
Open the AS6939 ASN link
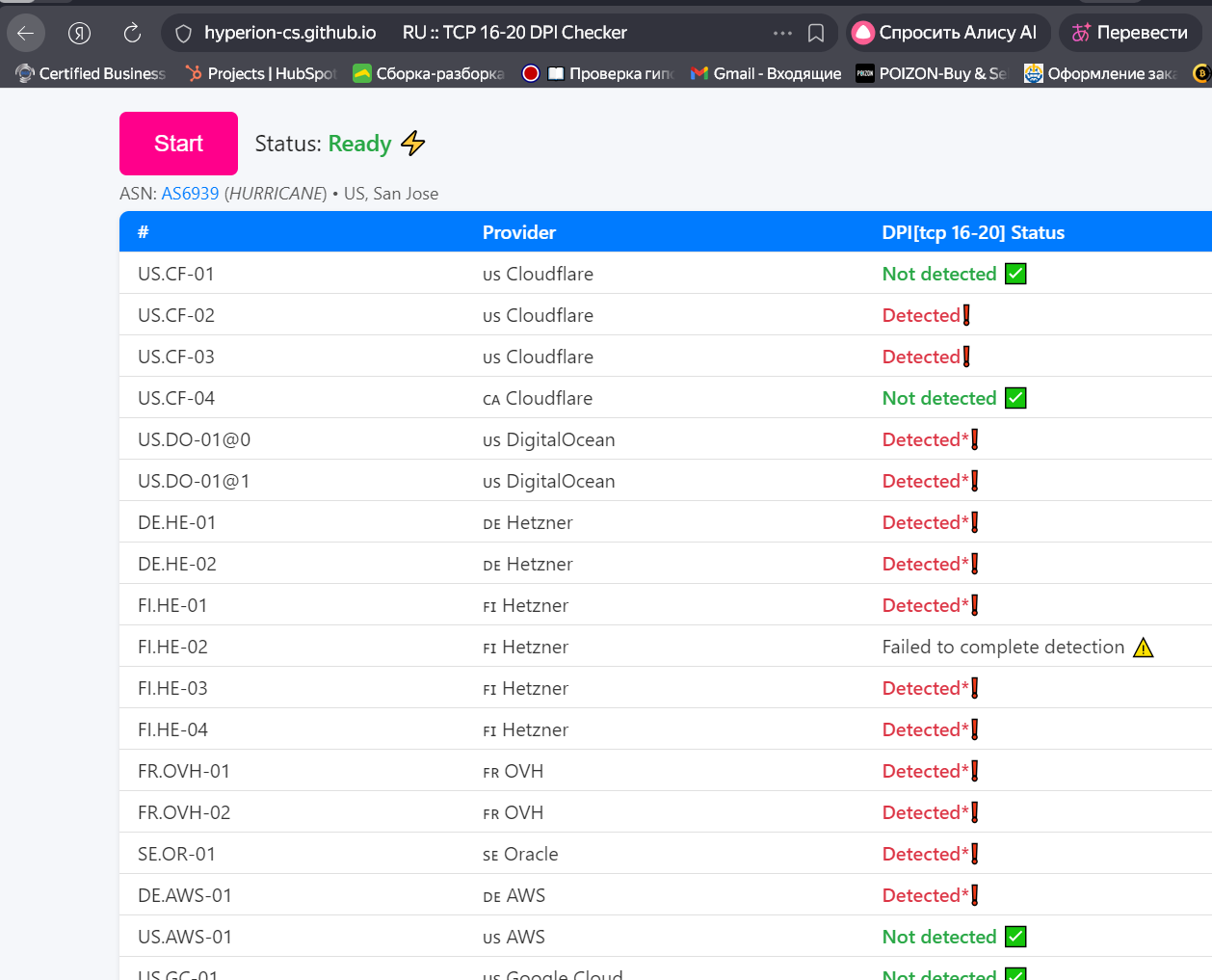190,194
